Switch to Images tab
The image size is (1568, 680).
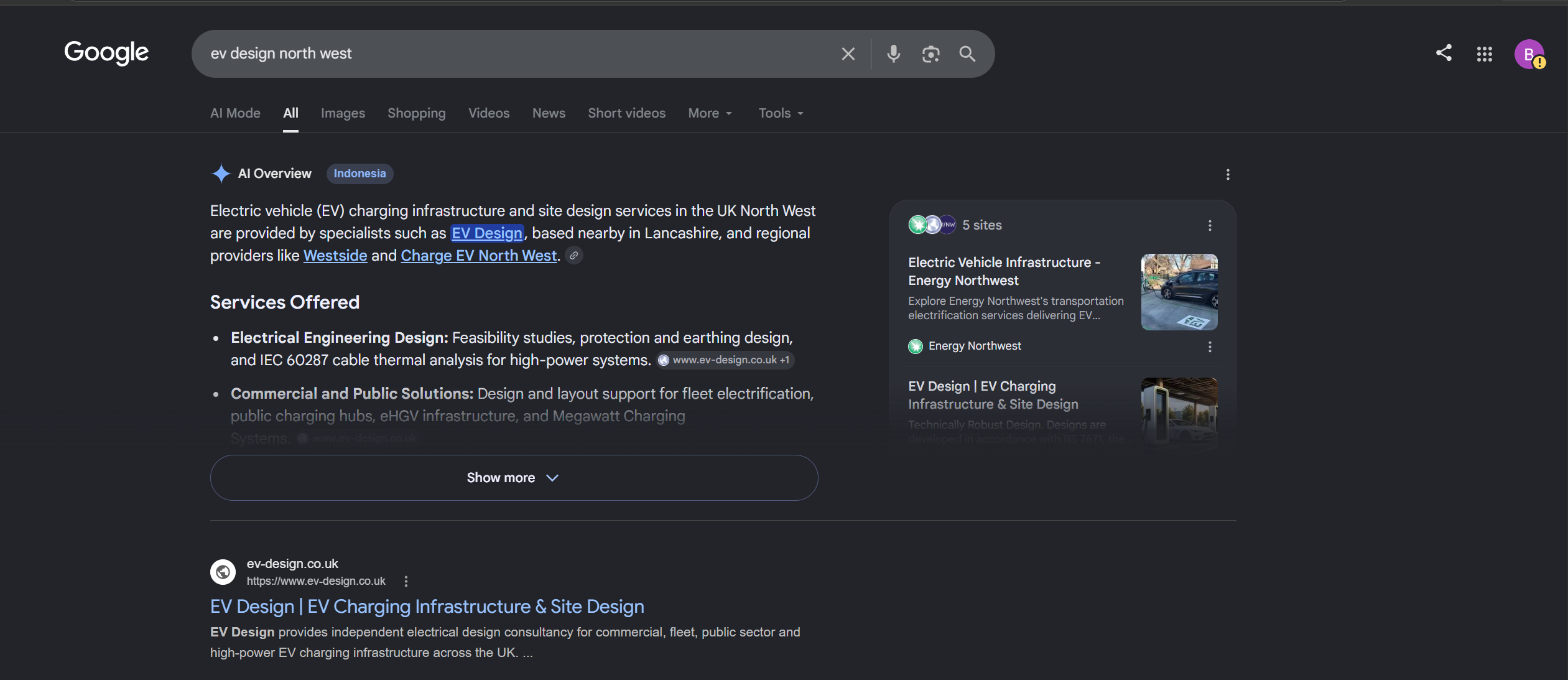343,113
